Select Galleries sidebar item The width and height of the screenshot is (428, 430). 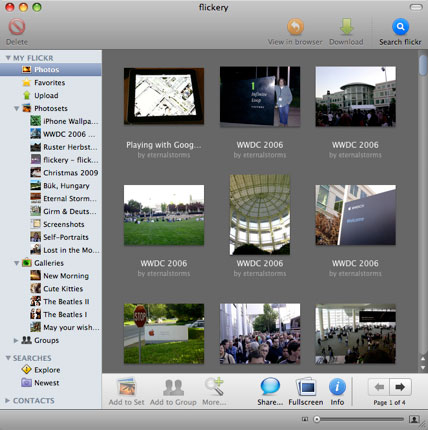(x=51, y=263)
